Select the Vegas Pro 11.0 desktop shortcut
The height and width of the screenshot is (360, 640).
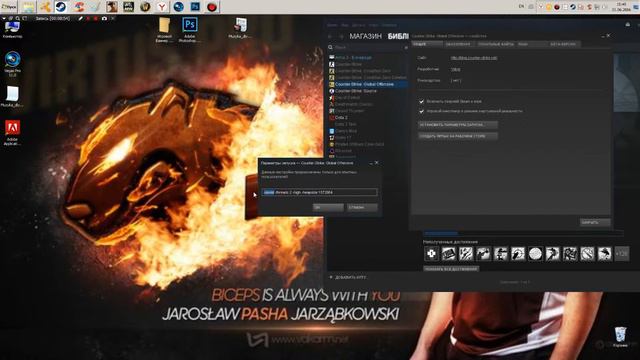[x=13, y=64]
